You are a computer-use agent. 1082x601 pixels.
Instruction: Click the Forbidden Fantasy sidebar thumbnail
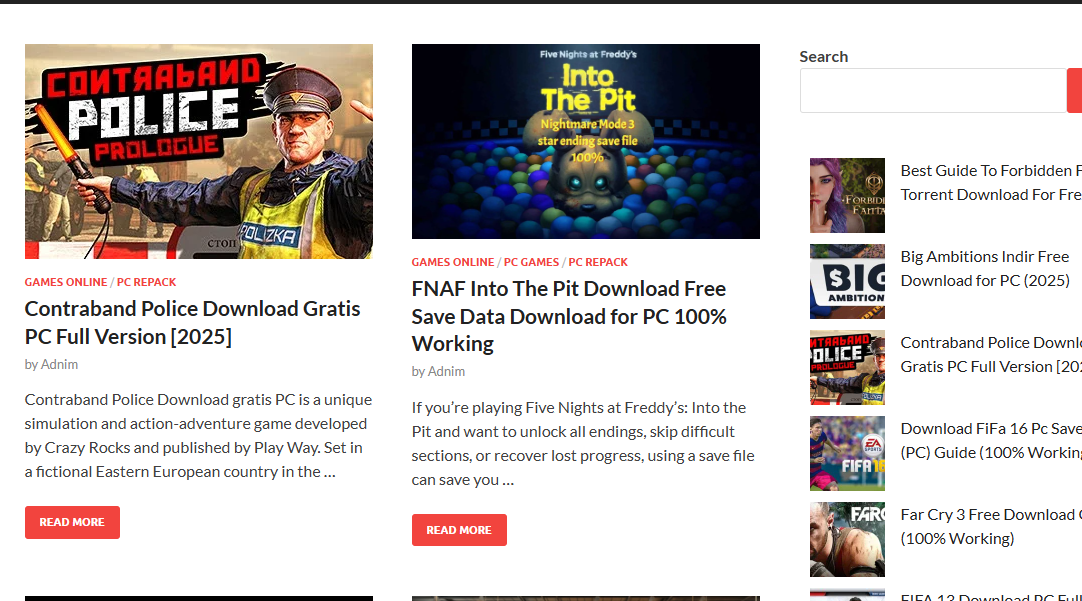(x=847, y=195)
